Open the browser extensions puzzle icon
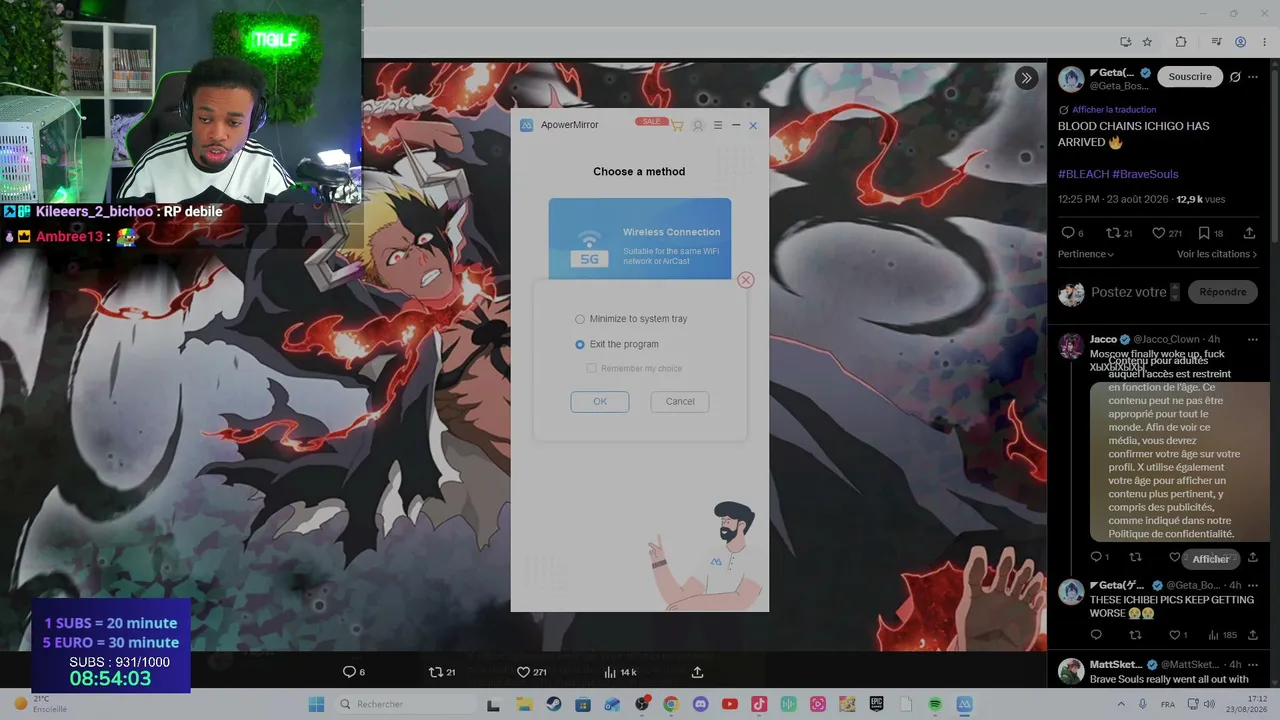The width and height of the screenshot is (1280, 720). (x=1181, y=42)
